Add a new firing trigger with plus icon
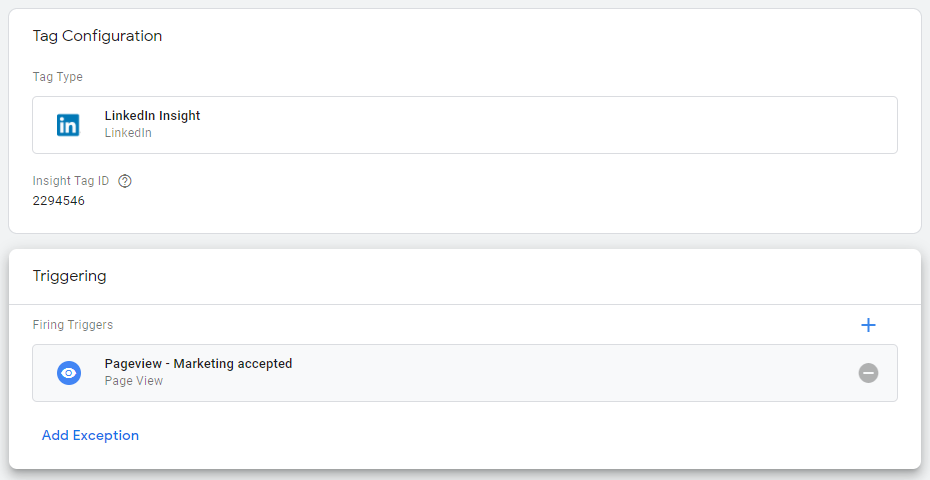930x480 pixels. coord(868,325)
